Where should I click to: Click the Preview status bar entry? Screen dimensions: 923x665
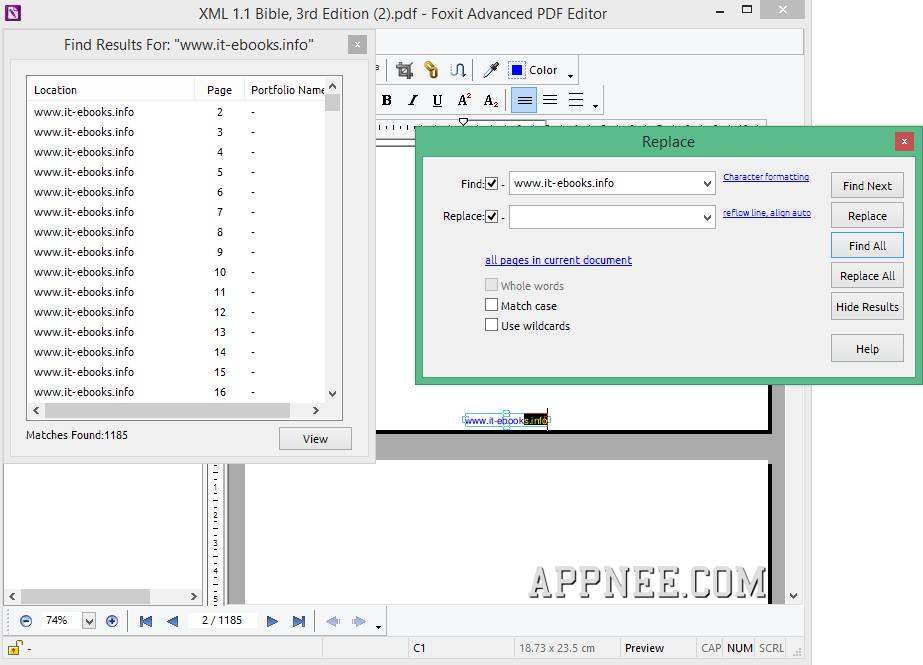pos(644,648)
